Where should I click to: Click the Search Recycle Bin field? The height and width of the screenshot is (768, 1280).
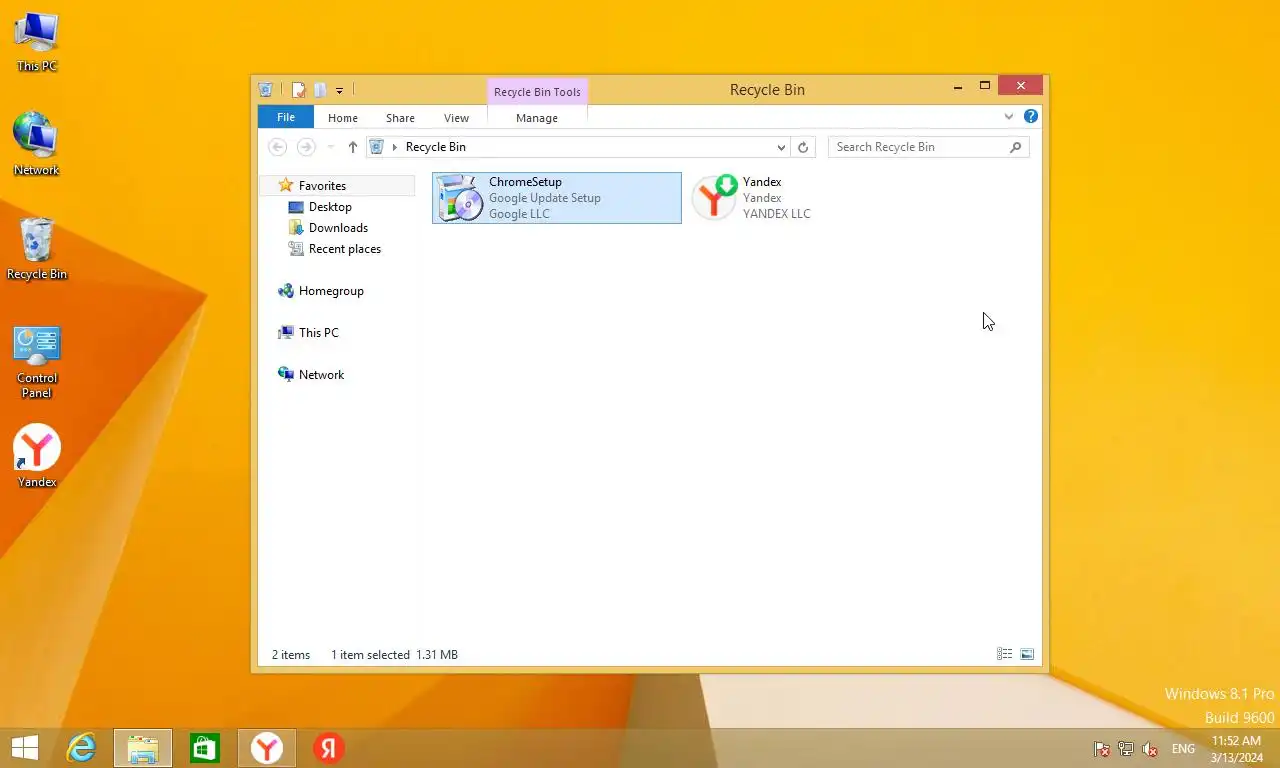tap(928, 147)
